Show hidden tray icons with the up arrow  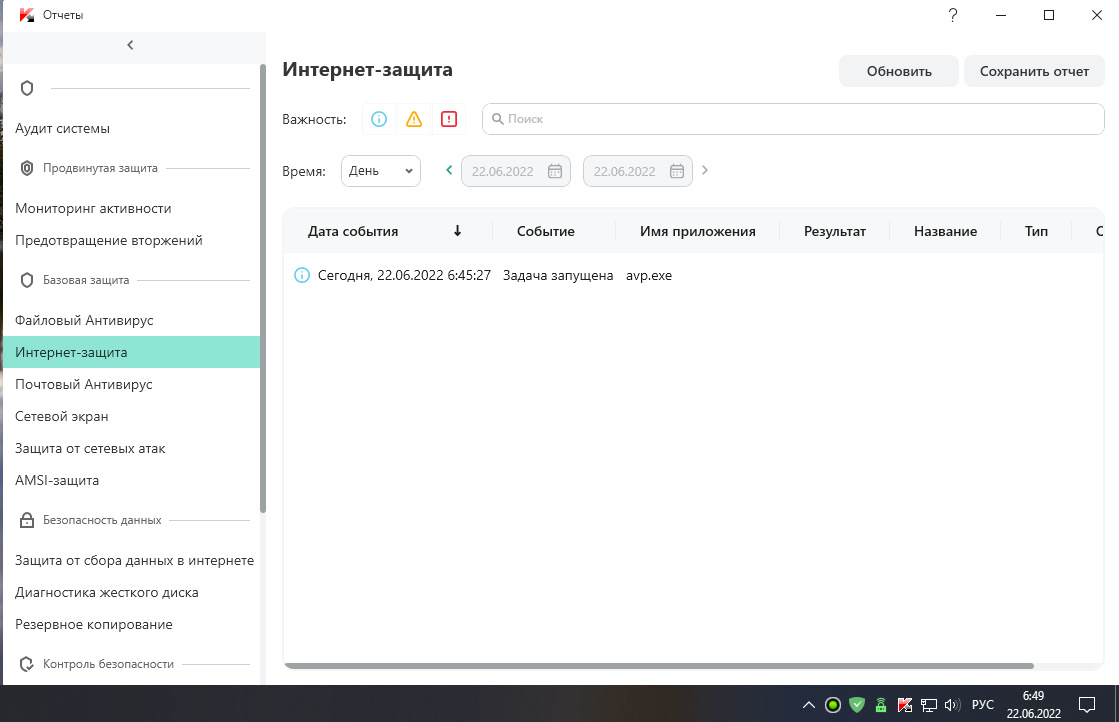click(x=809, y=705)
